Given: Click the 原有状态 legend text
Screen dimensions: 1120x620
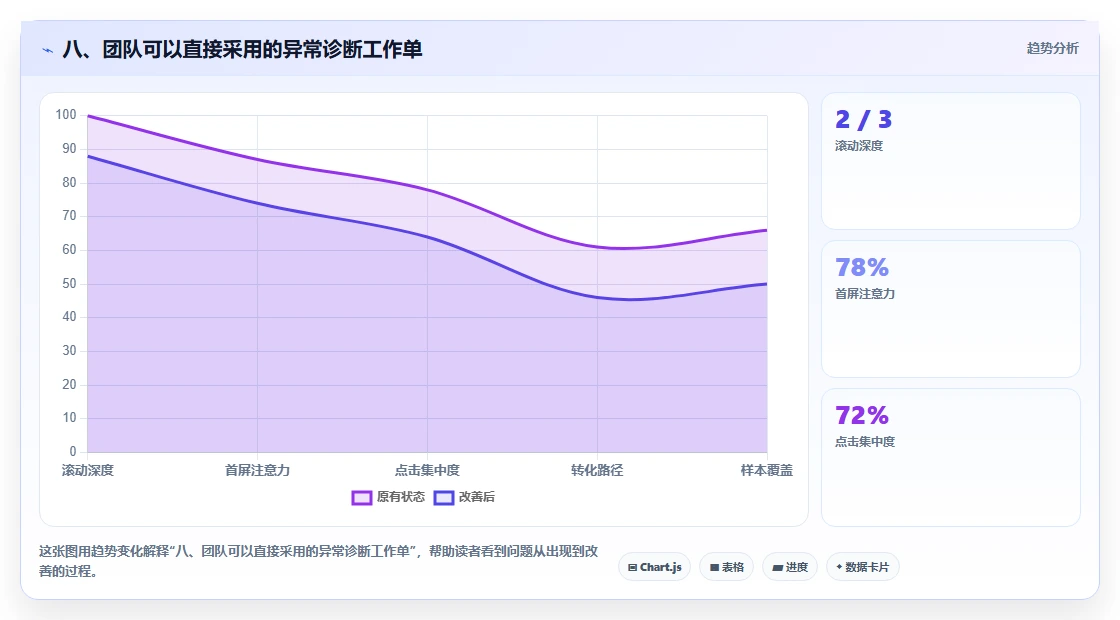Looking at the screenshot, I should (x=401, y=497).
